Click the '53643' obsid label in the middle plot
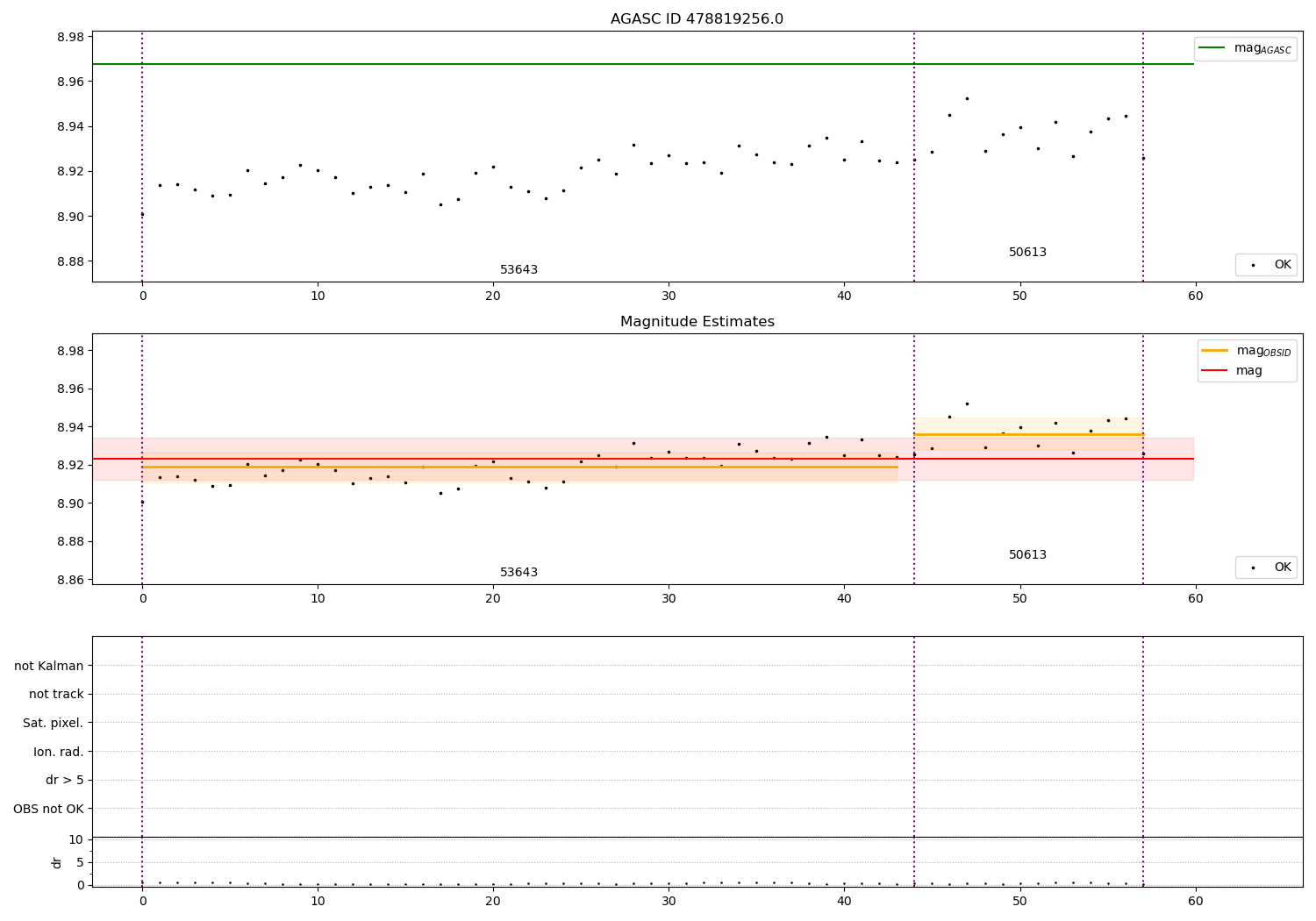 pos(519,573)
